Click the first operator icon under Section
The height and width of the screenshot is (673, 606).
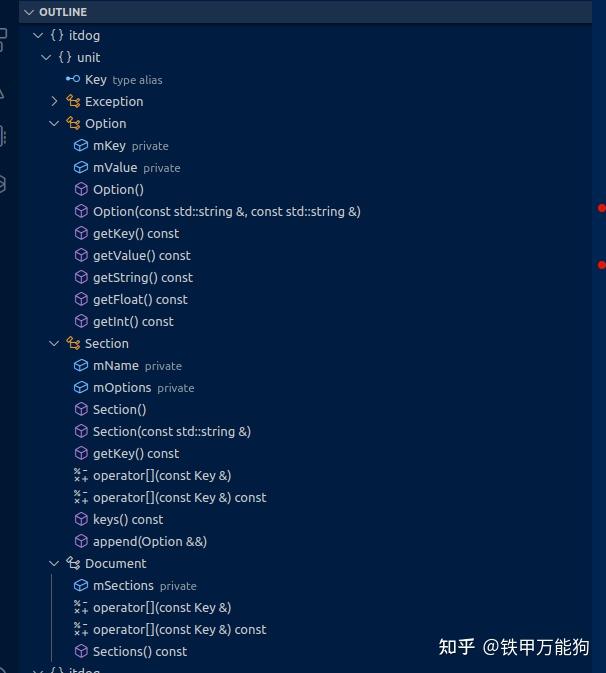point(81,475)
